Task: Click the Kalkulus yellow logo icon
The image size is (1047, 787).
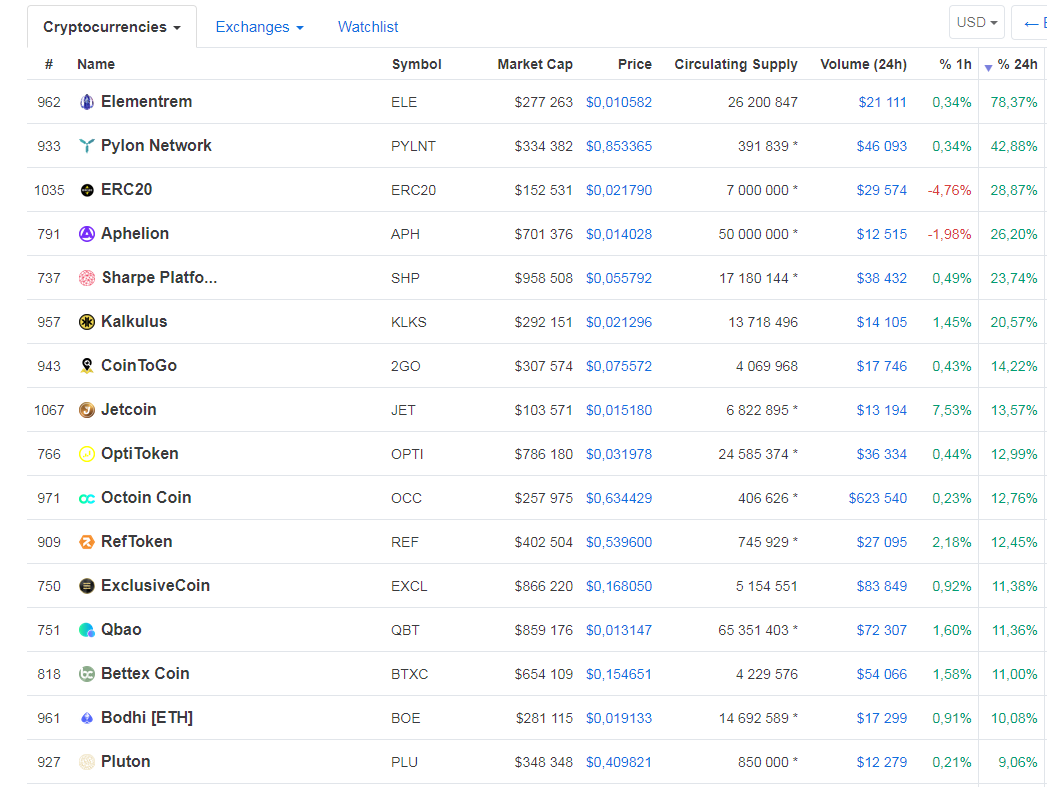Action: [x=87, y=322]
